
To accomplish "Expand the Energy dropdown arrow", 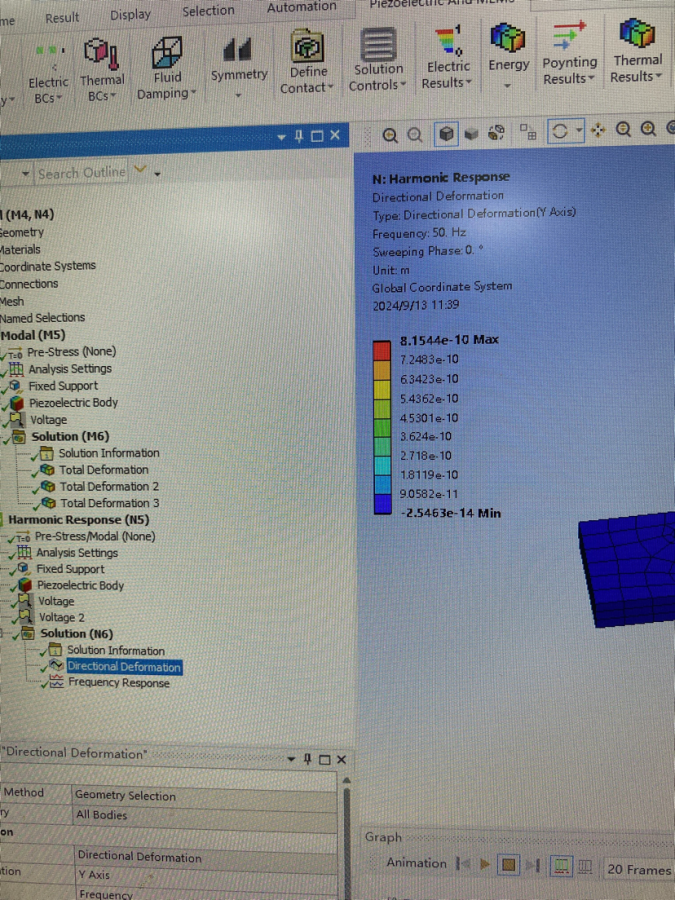I will click(507, 86).
